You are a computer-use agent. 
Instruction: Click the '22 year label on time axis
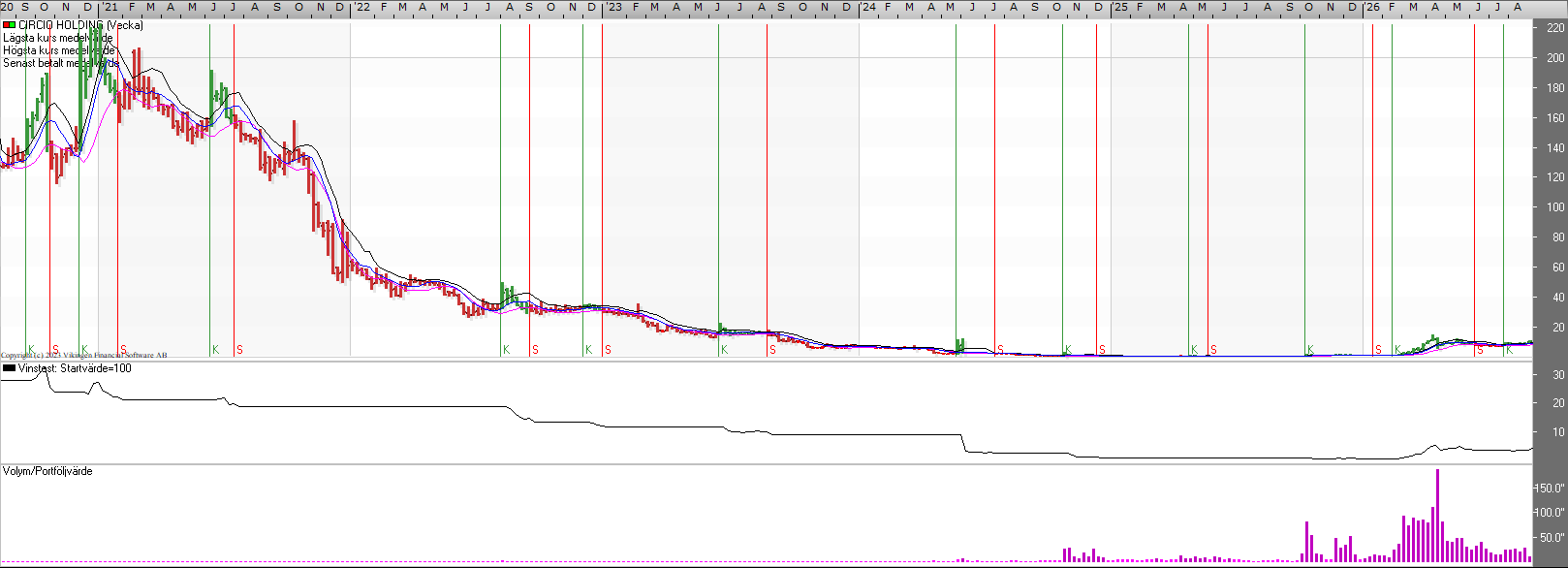[361, 7]
